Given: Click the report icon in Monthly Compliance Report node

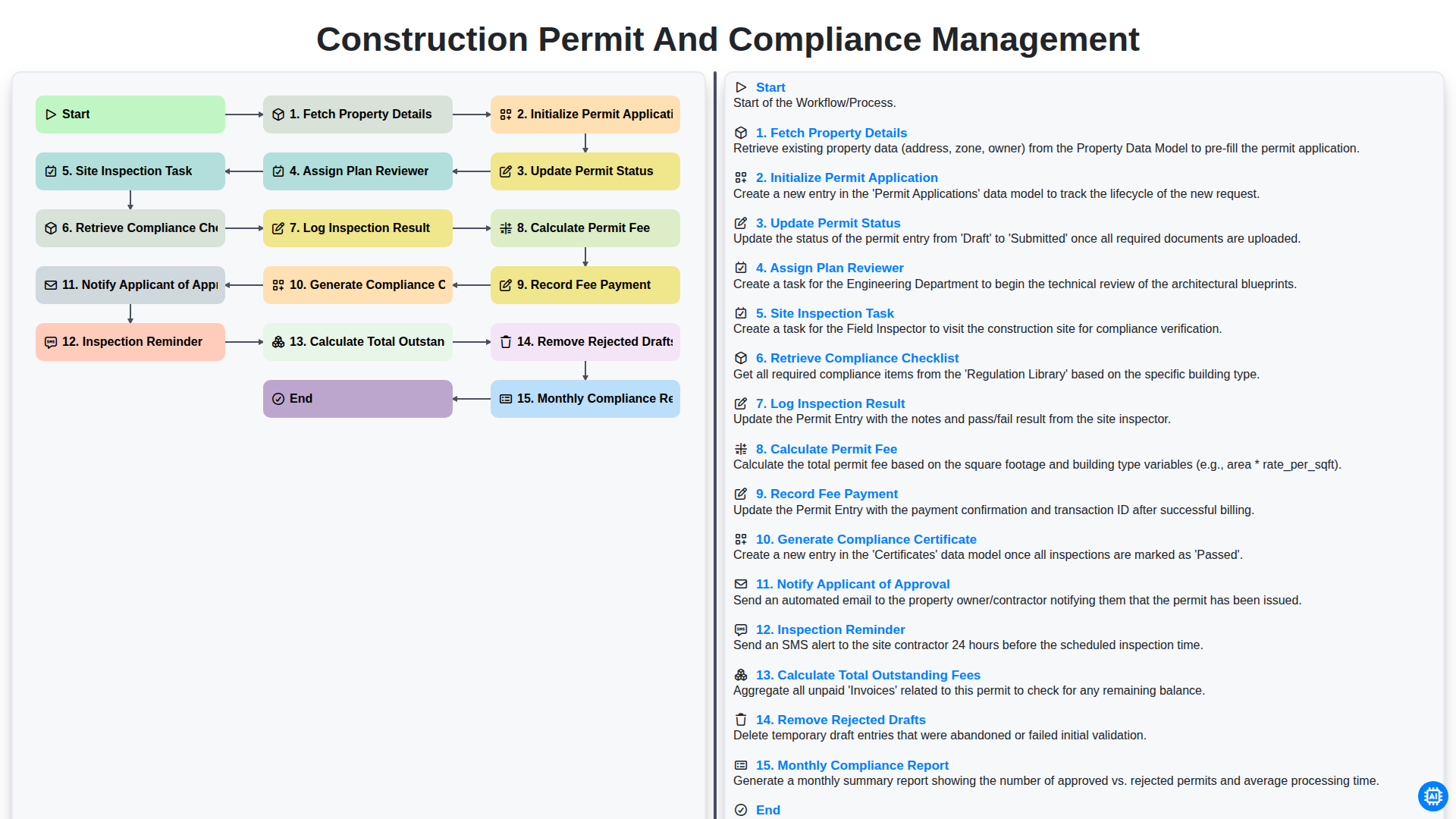Looking at the screenshot, I should (x=506, y=399).
